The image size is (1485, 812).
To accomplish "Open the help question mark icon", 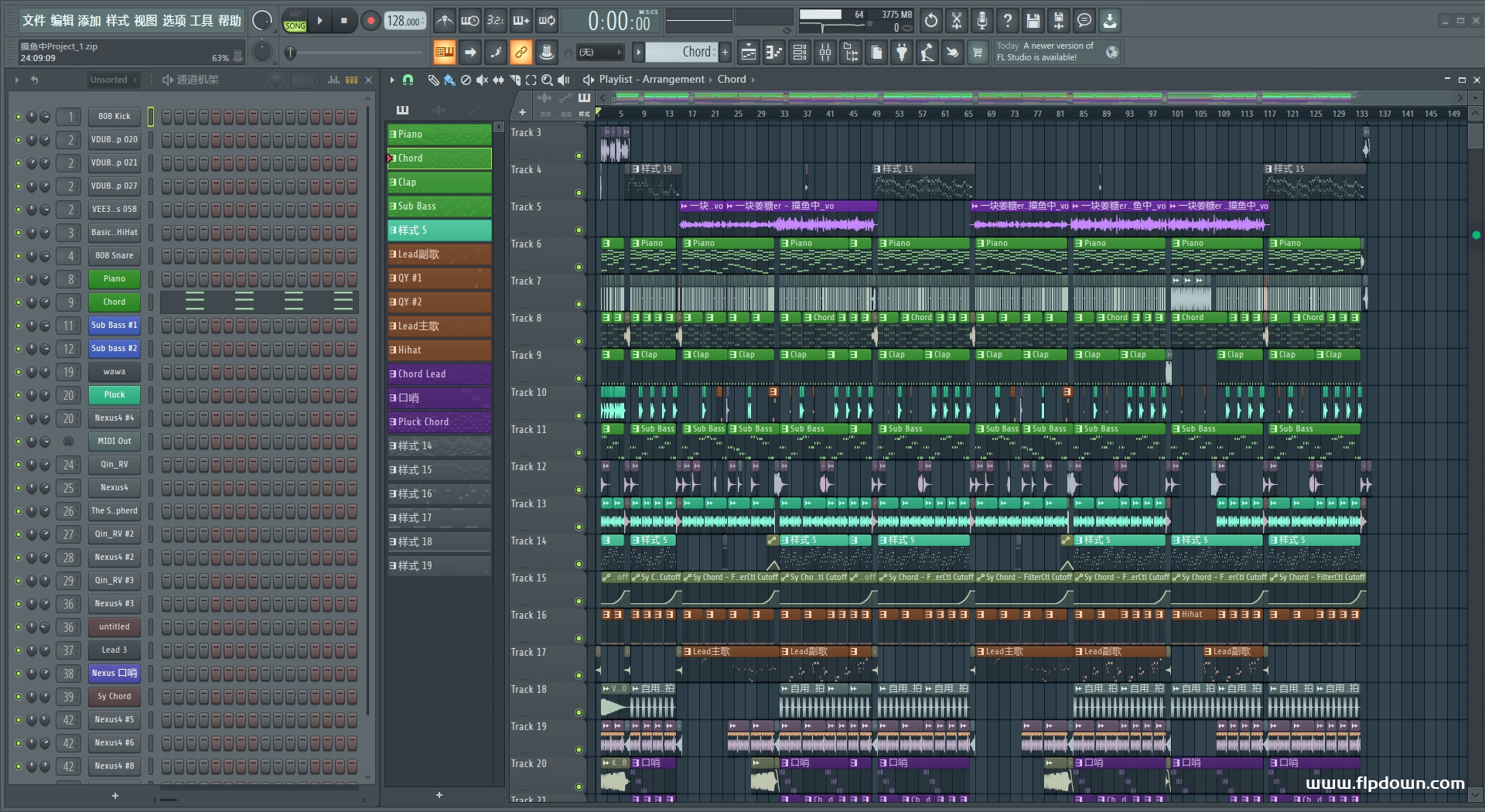I will (1008, 21).
